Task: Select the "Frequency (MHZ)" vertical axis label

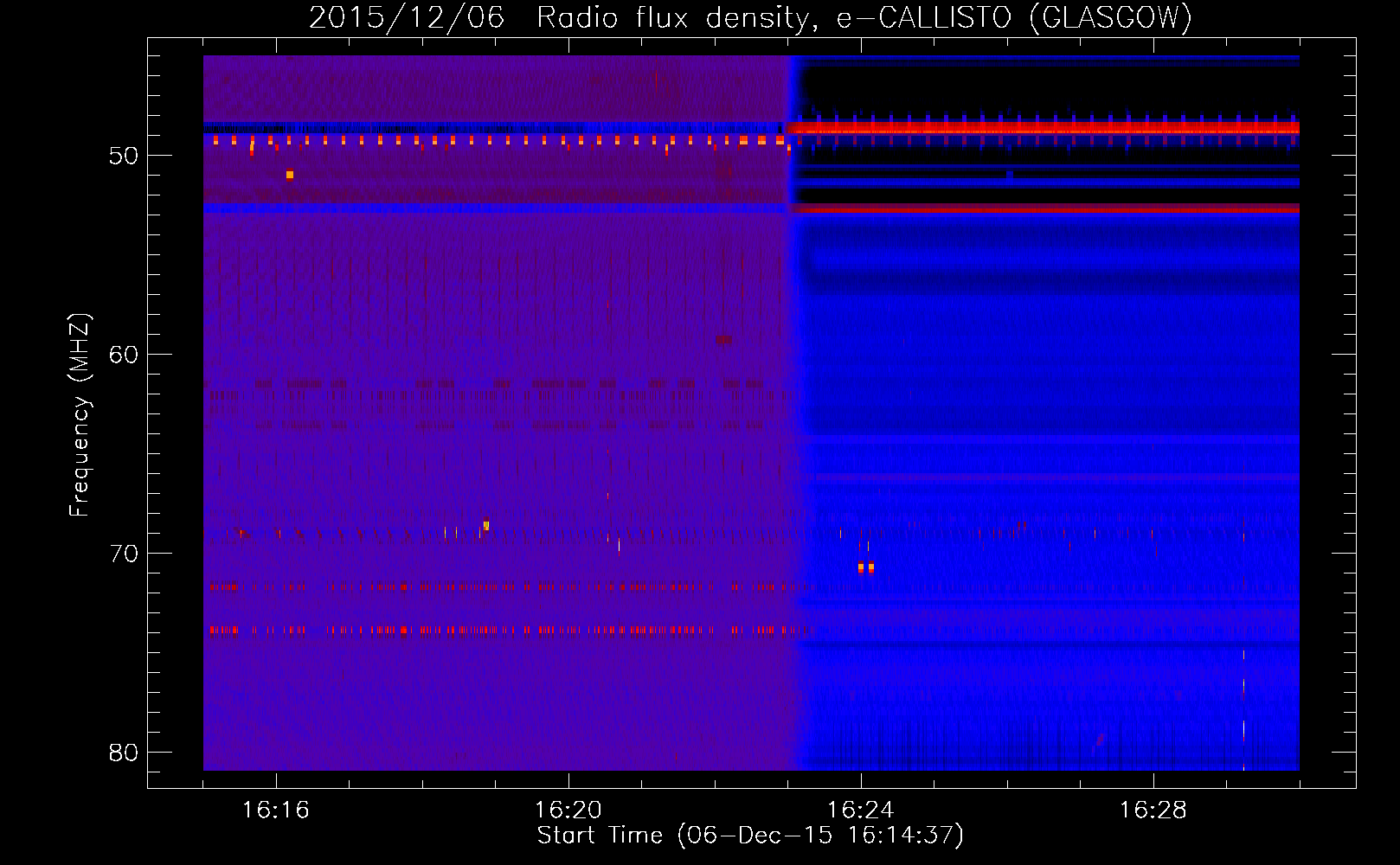Action: [x=80, y=415]
